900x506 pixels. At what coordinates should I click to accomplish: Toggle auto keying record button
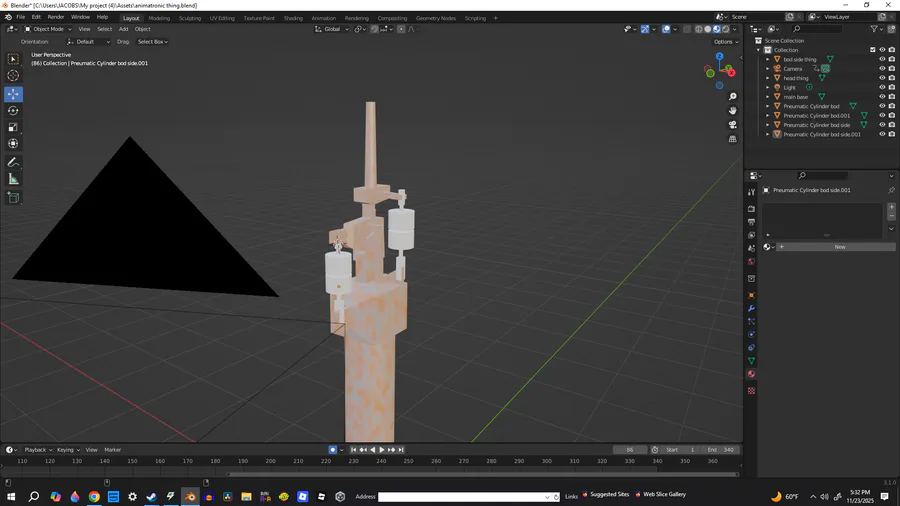point(332,450)
